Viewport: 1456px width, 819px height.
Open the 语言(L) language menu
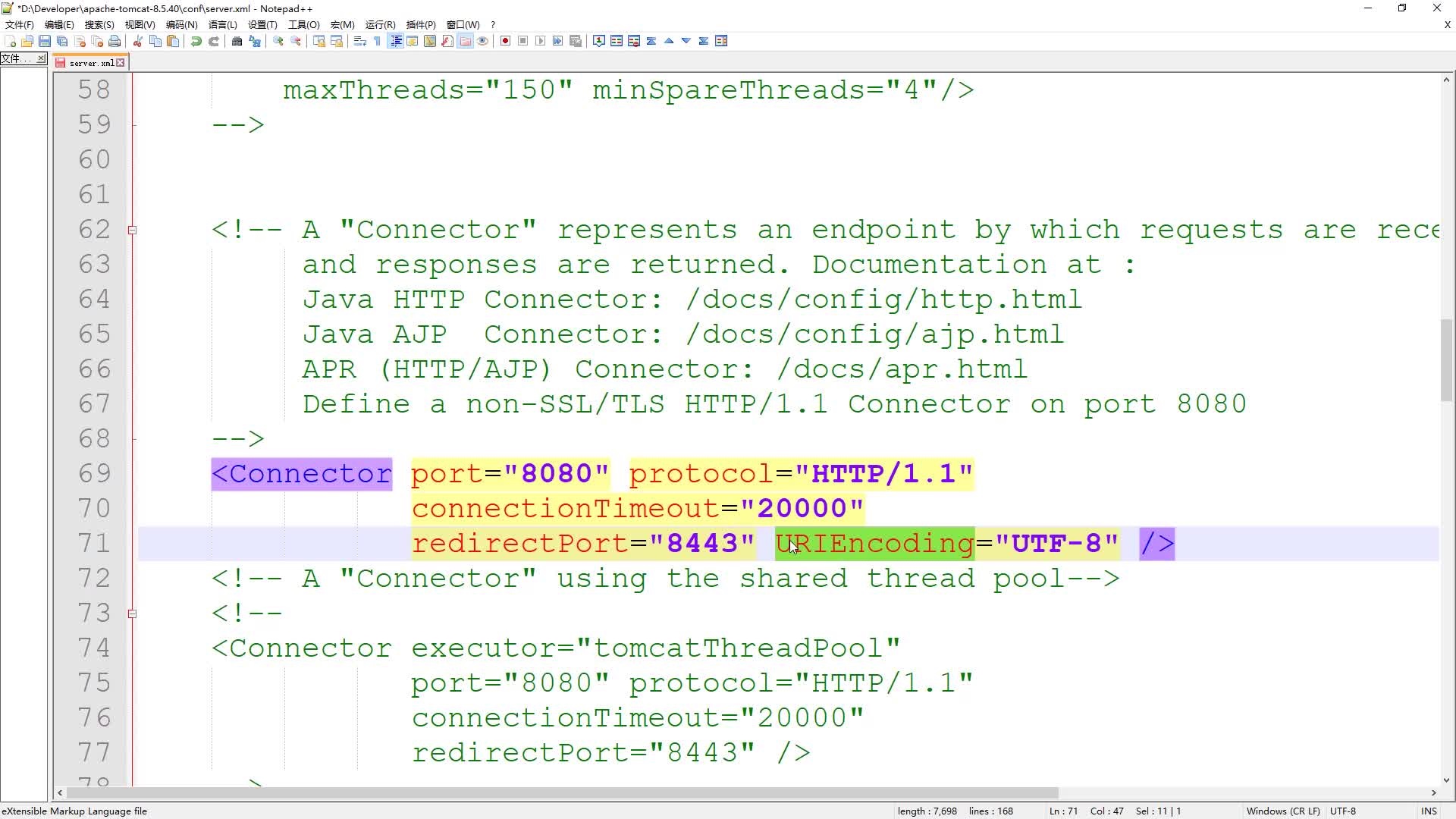click(222, 24)
